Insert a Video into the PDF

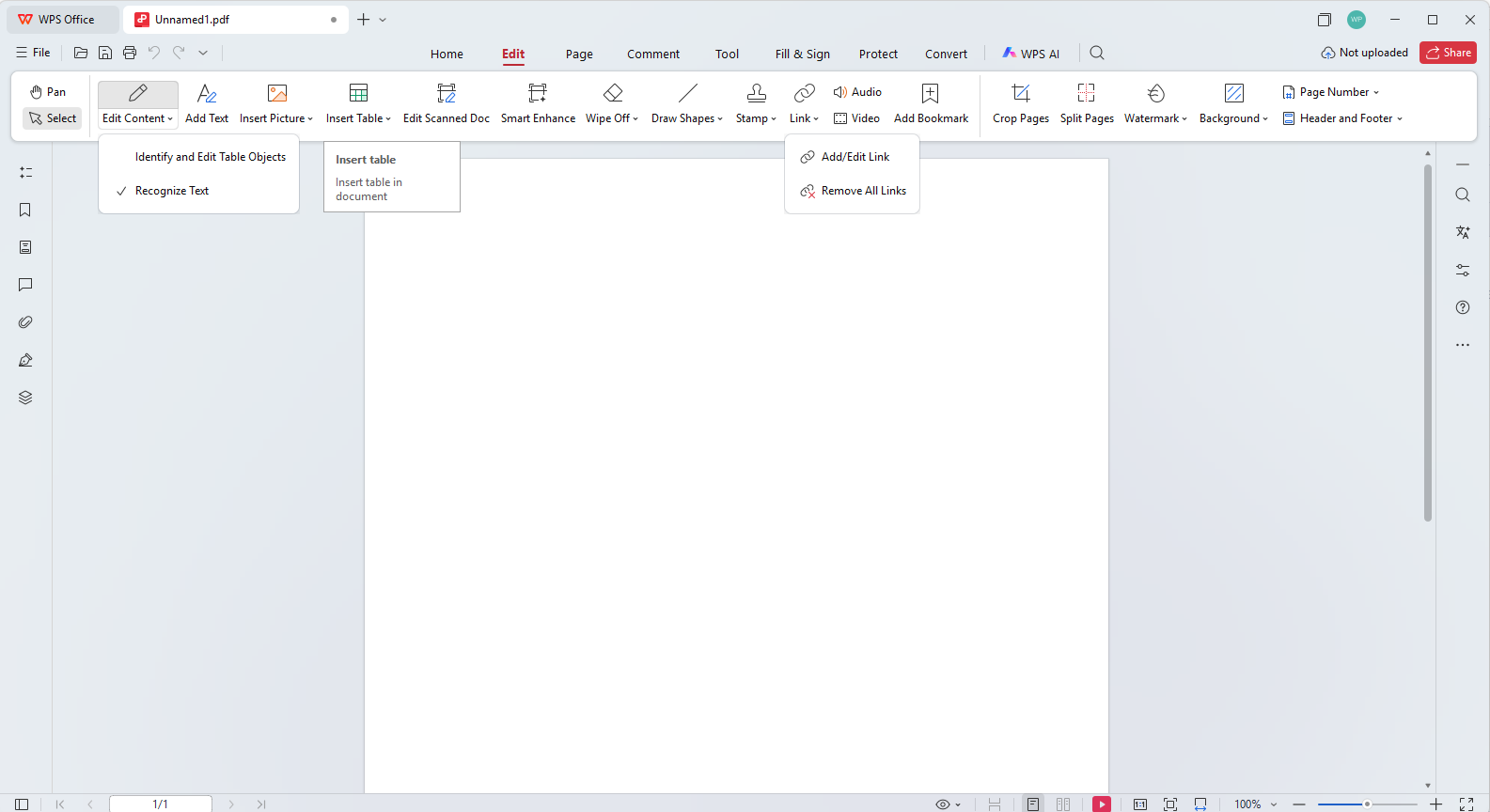coord(857,118)
